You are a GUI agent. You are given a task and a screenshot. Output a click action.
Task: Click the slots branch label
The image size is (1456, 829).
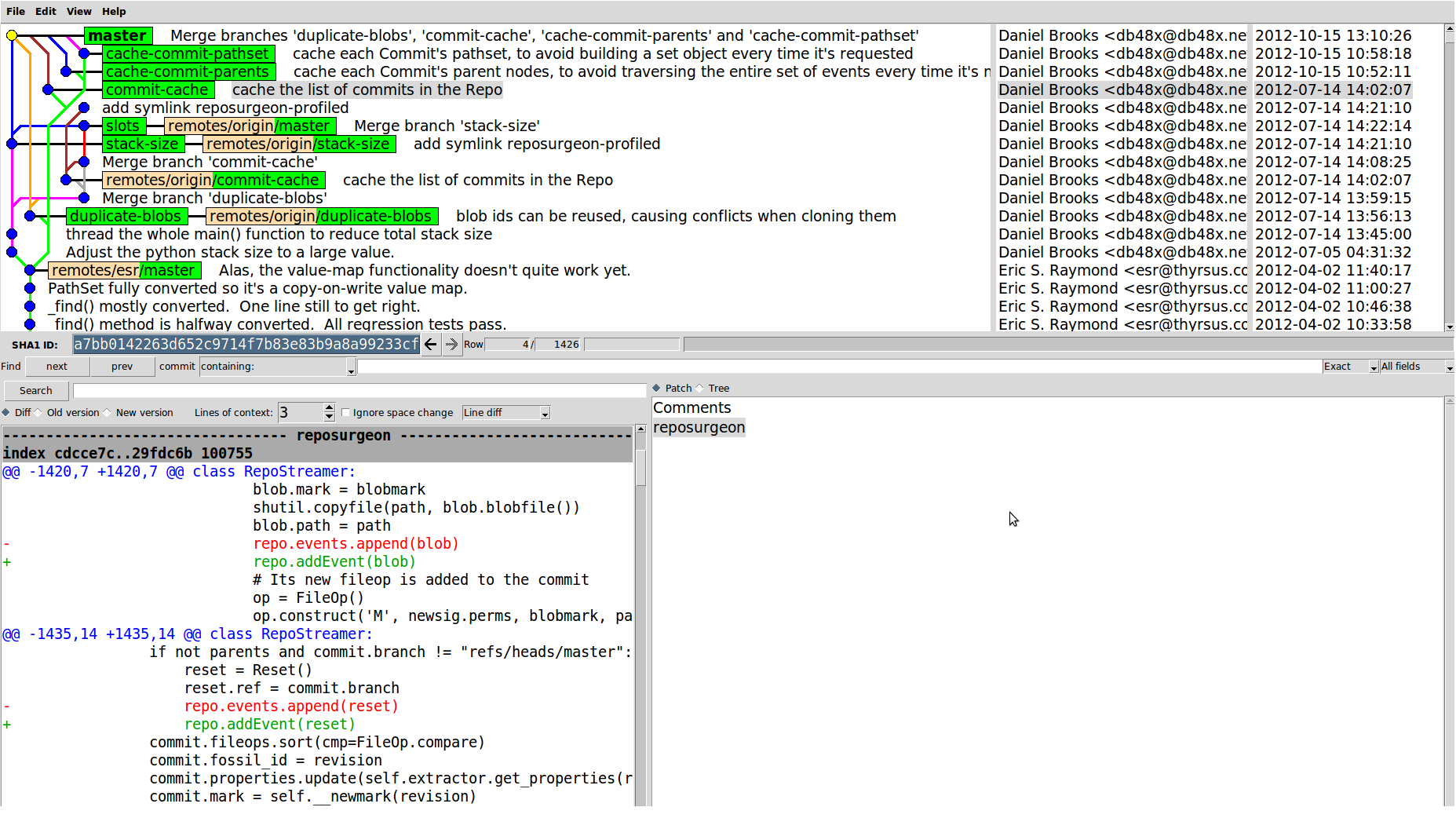123,126
